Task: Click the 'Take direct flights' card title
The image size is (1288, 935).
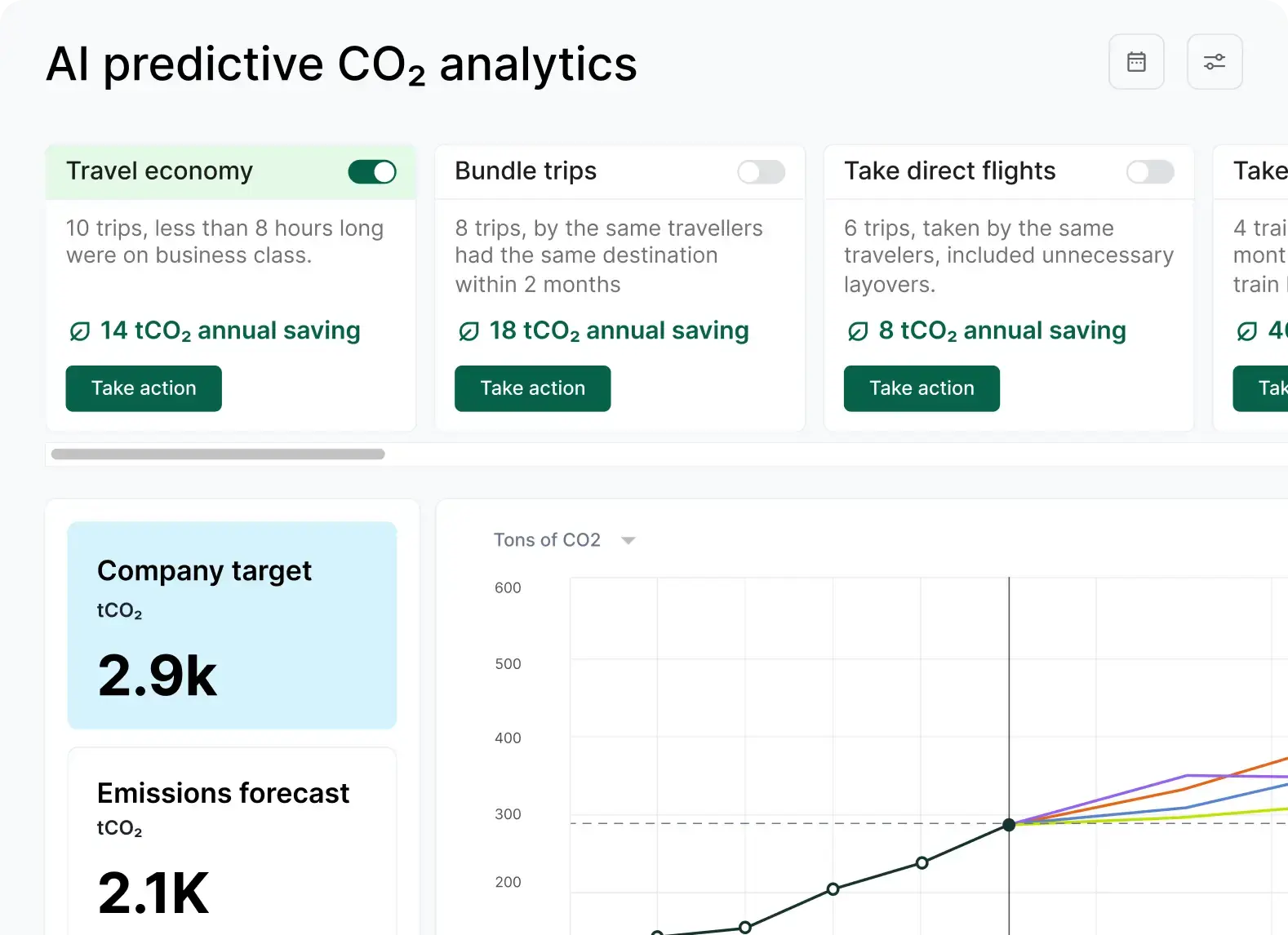Action: click(x=950, y=171)
